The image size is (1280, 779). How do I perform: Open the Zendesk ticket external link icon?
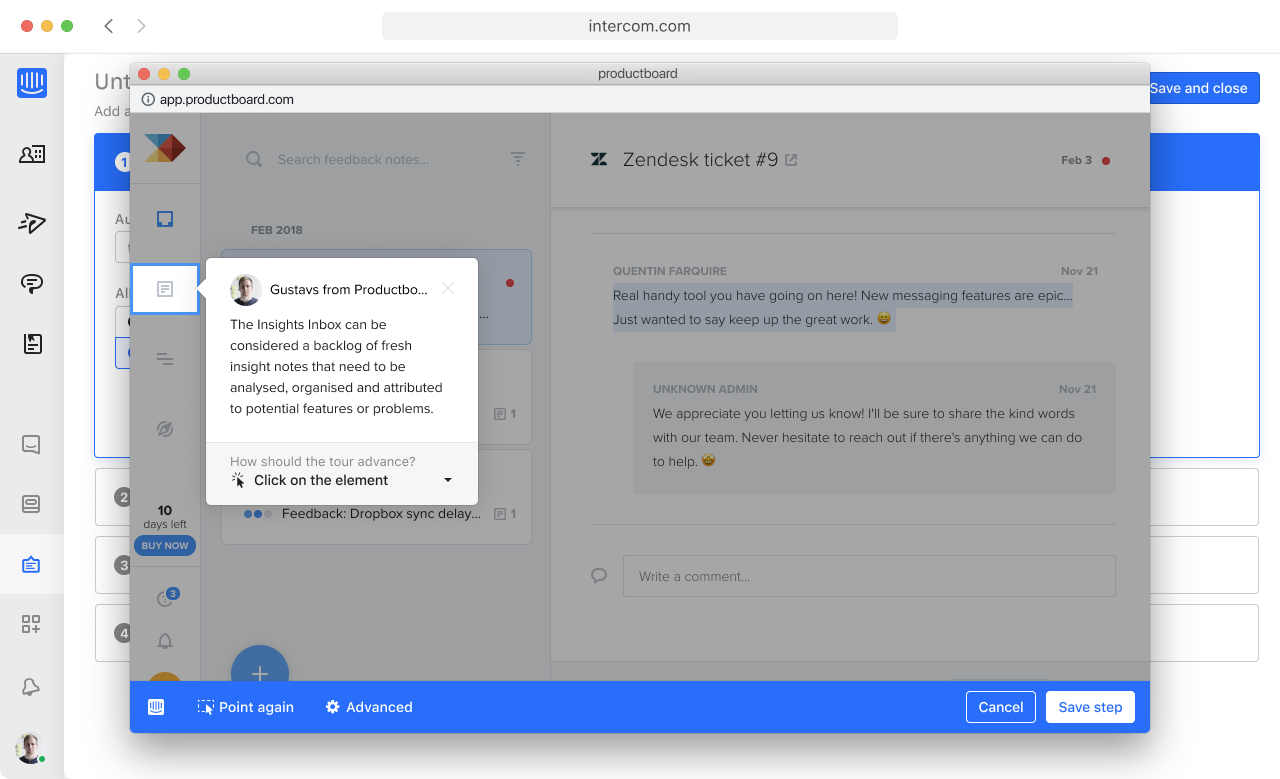point(791,160)
